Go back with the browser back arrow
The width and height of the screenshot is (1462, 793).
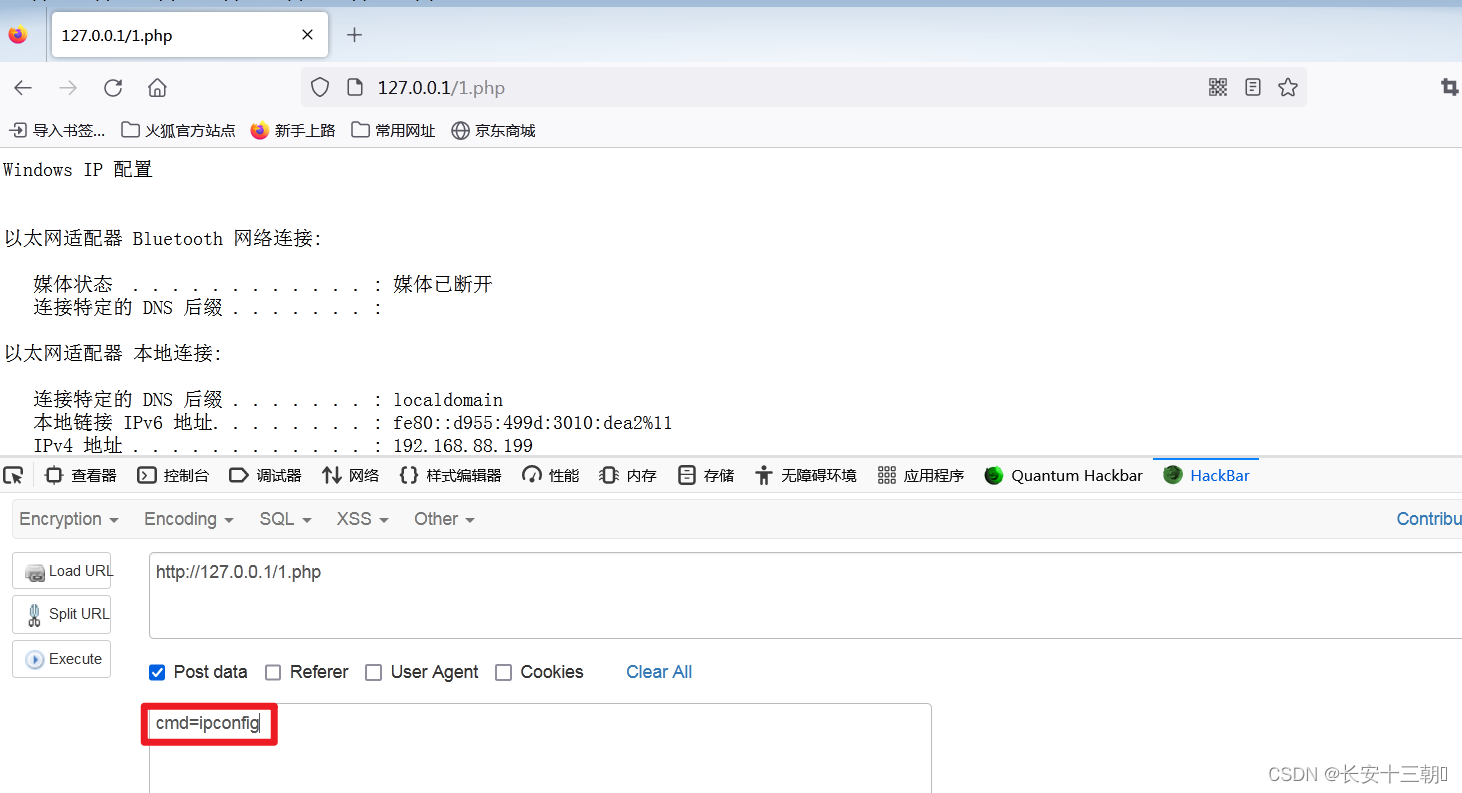point(23,88)
